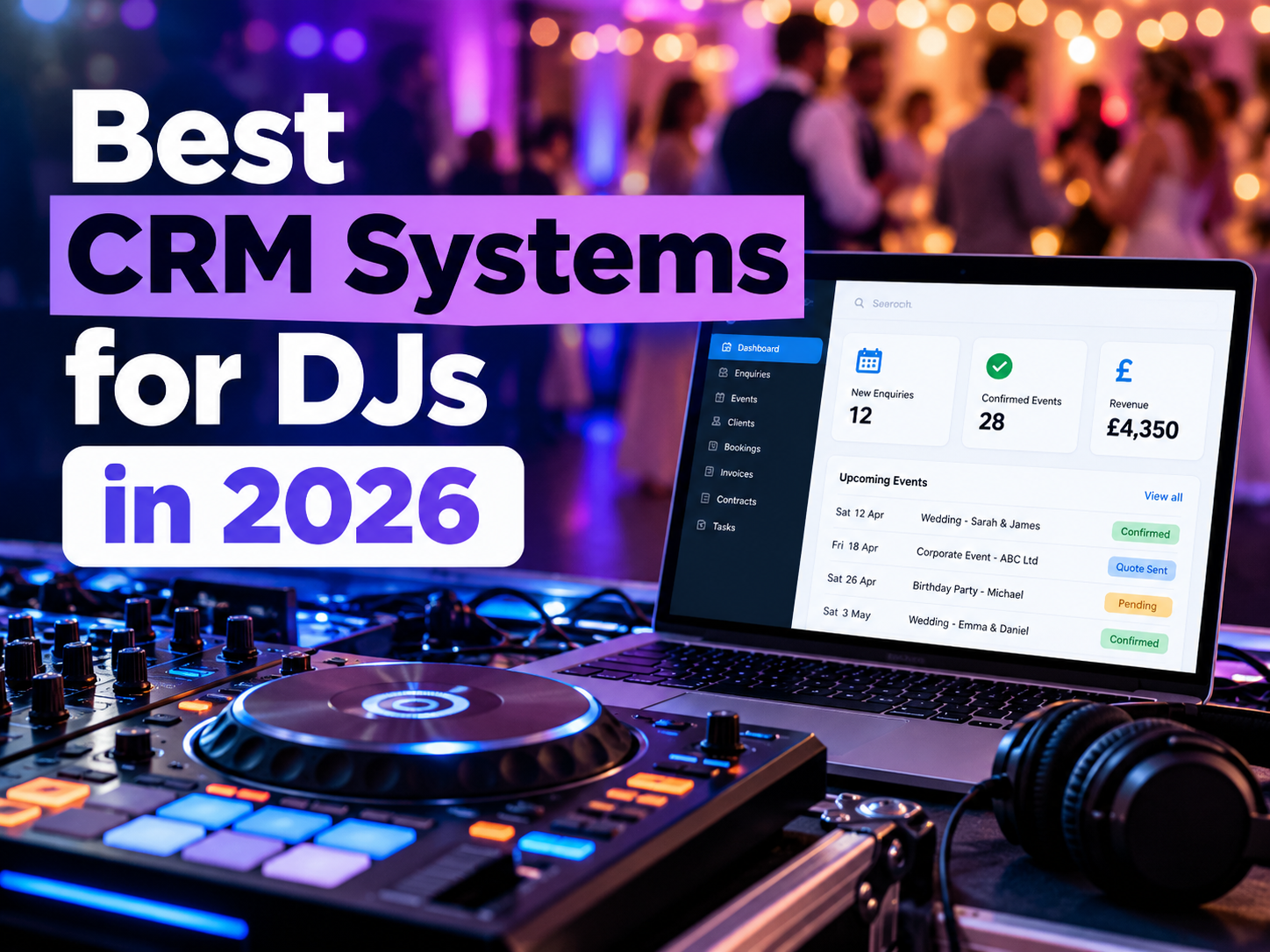Open the Events menu item
The width and height of the screenshot is (1270, 952).
click(x=738, y=398)
